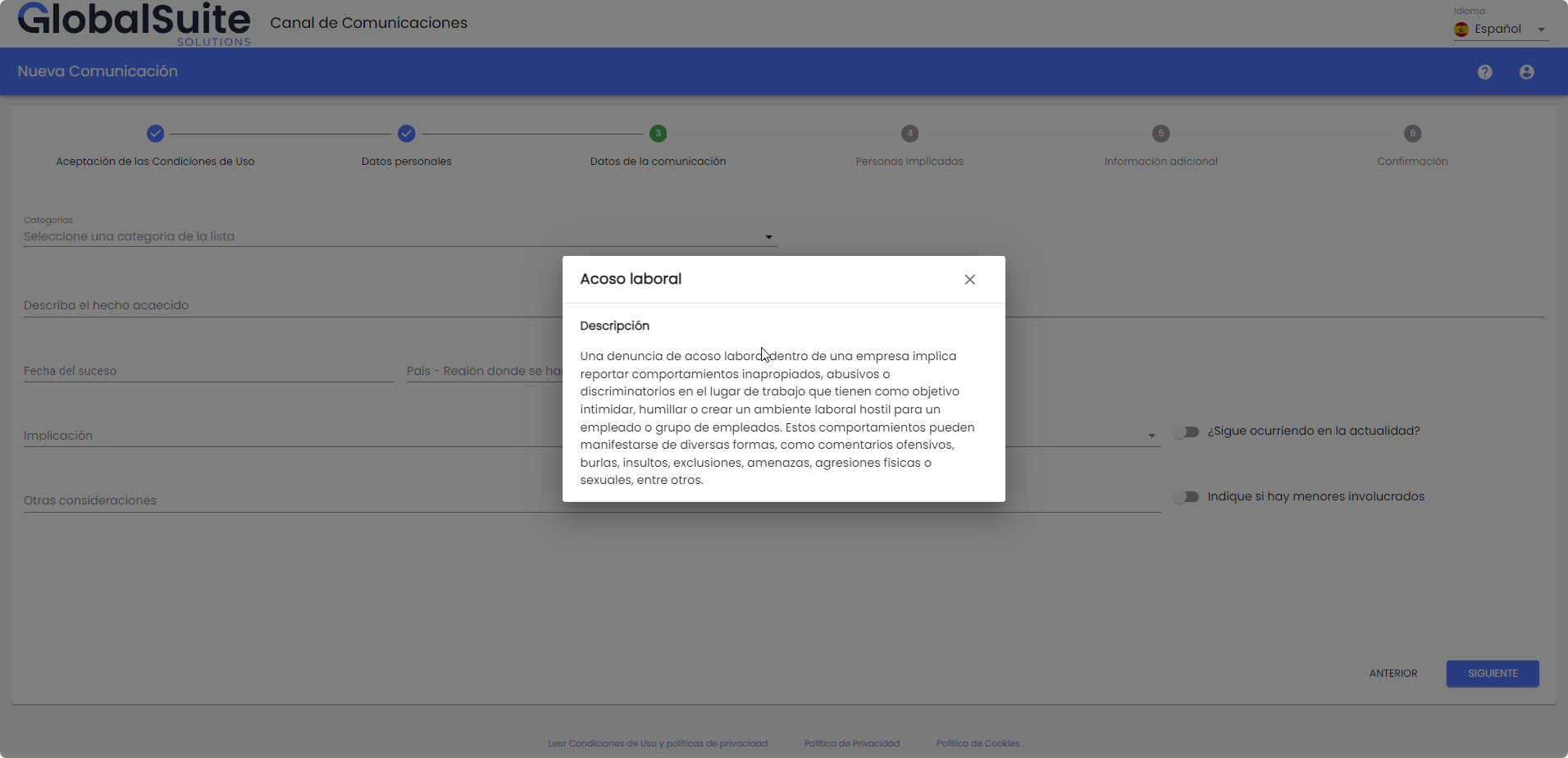Jump to the Confirmación step
Screen dimensions: 1568x758
(x=1412, y=134)
